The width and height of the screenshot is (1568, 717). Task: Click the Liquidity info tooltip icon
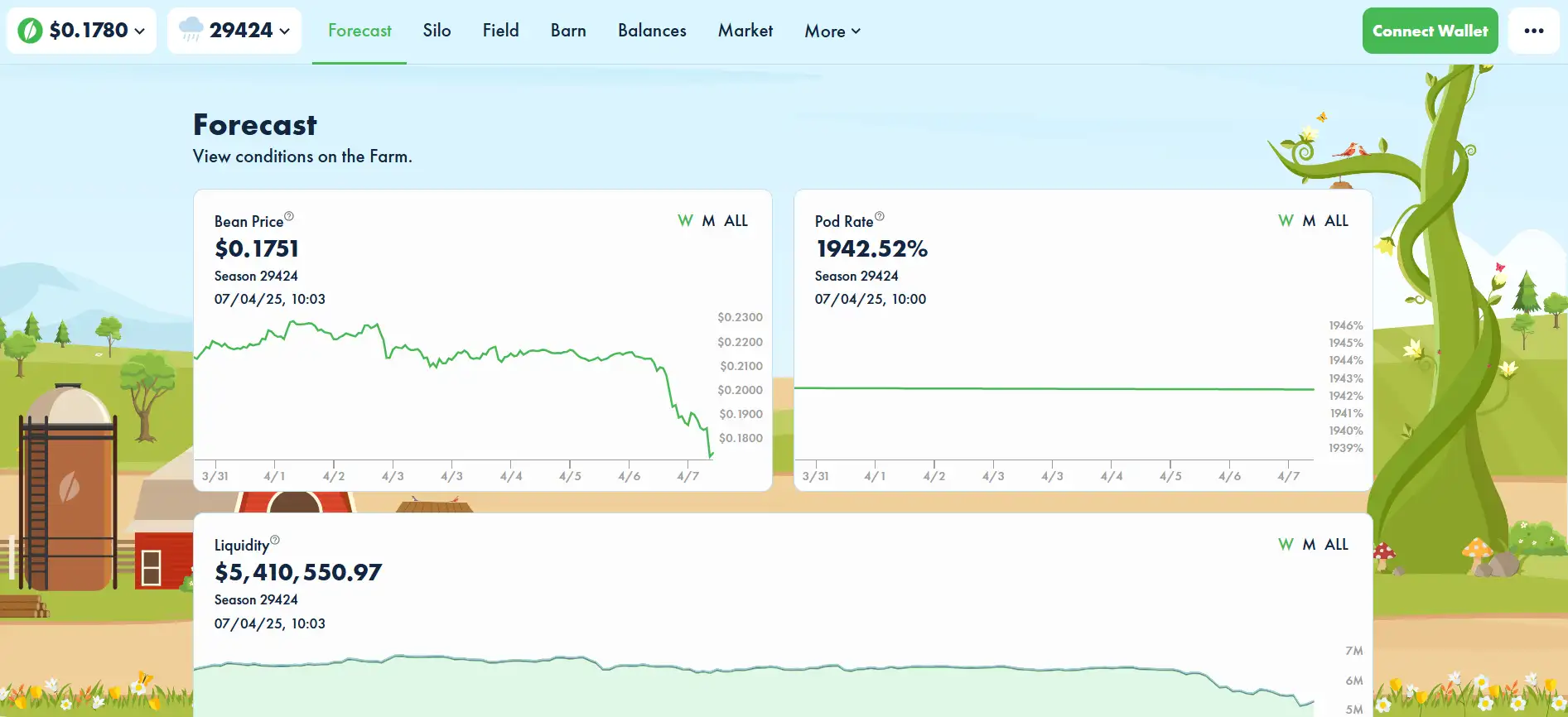275,541
